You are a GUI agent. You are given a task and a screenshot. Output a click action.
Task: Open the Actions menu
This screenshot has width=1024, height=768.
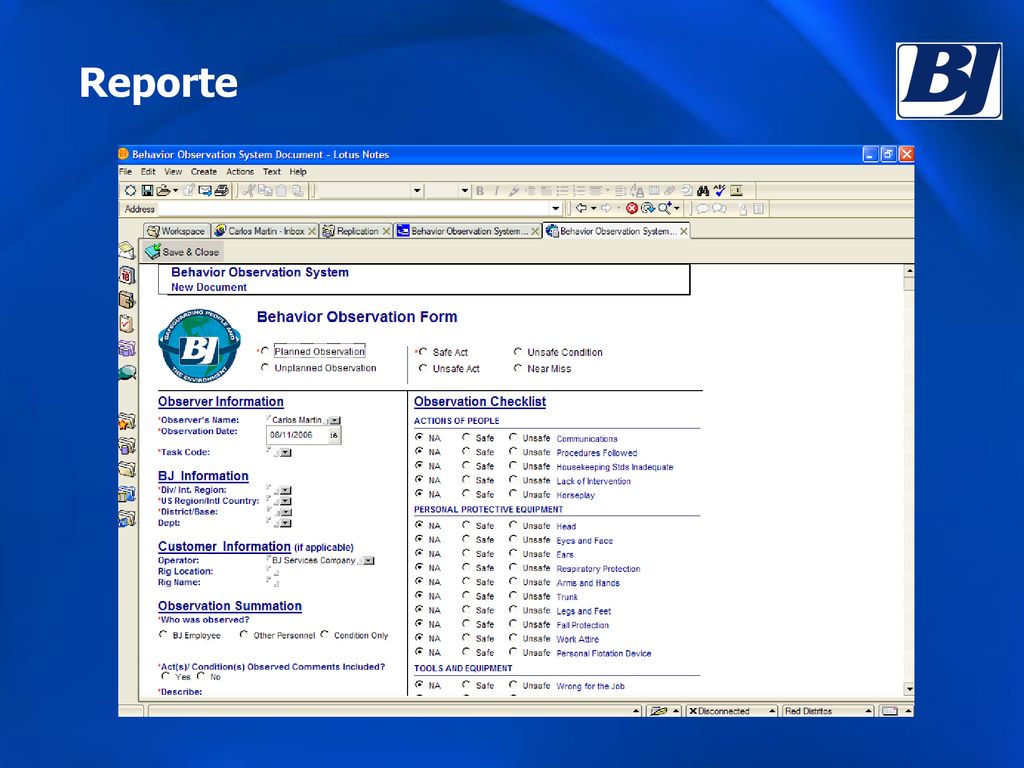pyautogui.click(x=240, y=172)
